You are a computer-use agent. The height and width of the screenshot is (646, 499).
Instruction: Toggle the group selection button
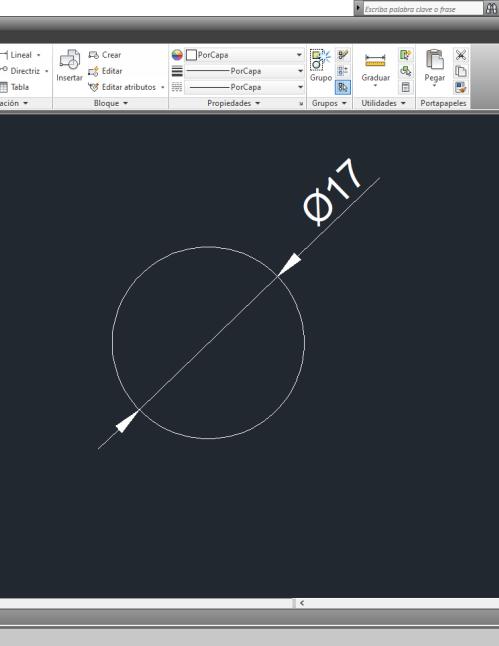[343, 87]
